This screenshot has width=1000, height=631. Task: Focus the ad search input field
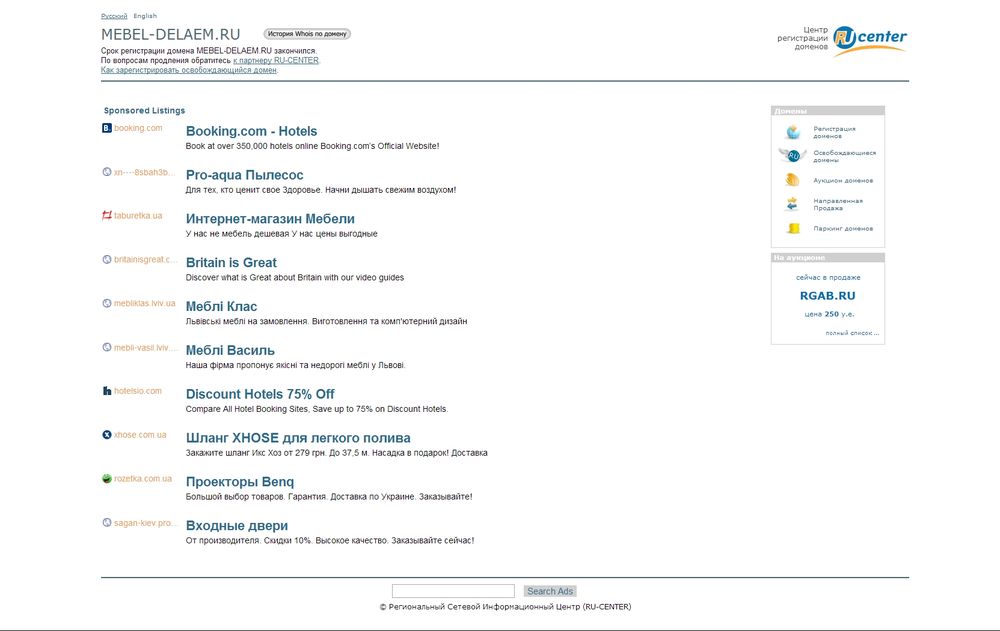point(453,591)
